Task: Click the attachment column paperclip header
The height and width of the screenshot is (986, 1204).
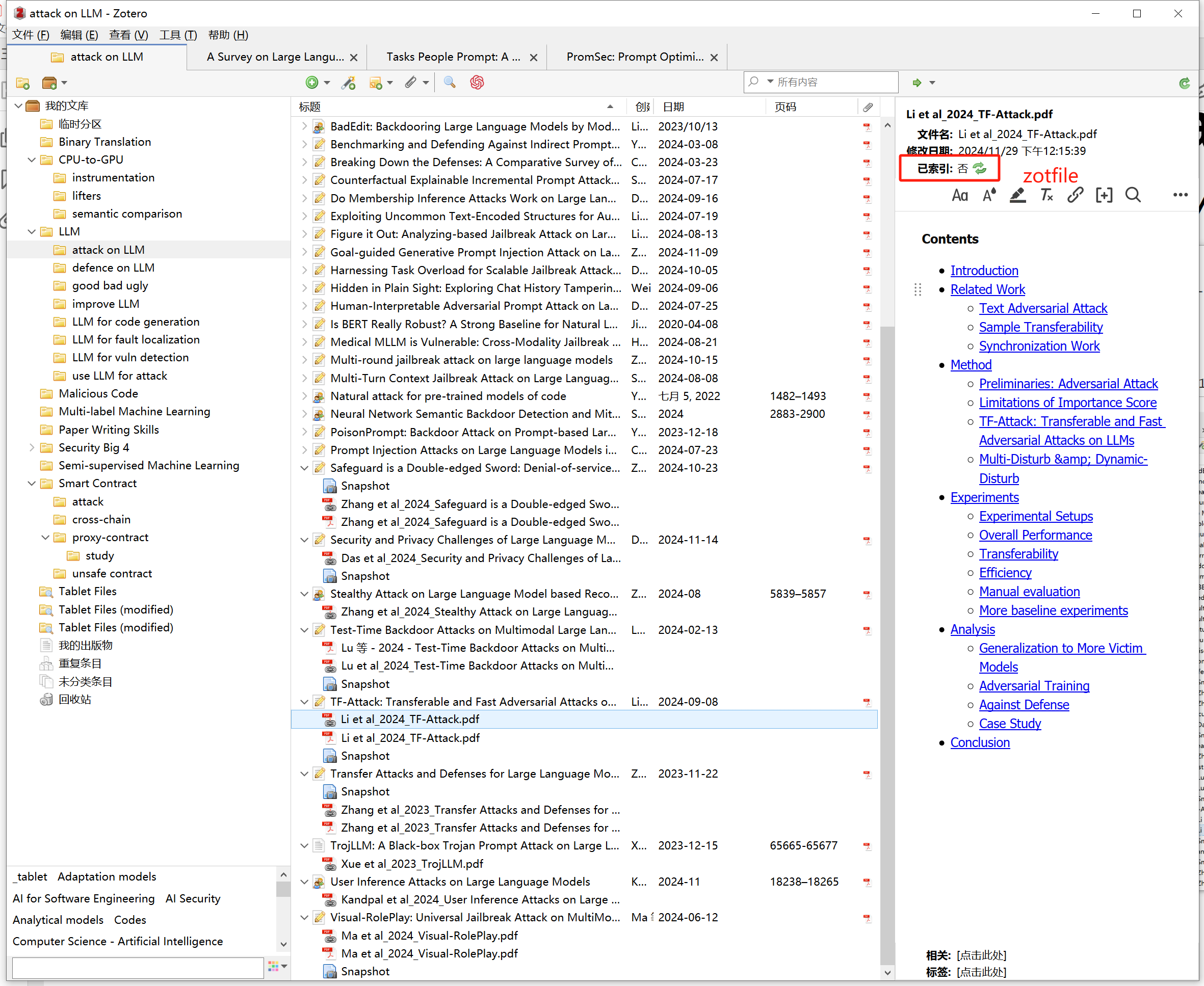Action: (868, 107)
